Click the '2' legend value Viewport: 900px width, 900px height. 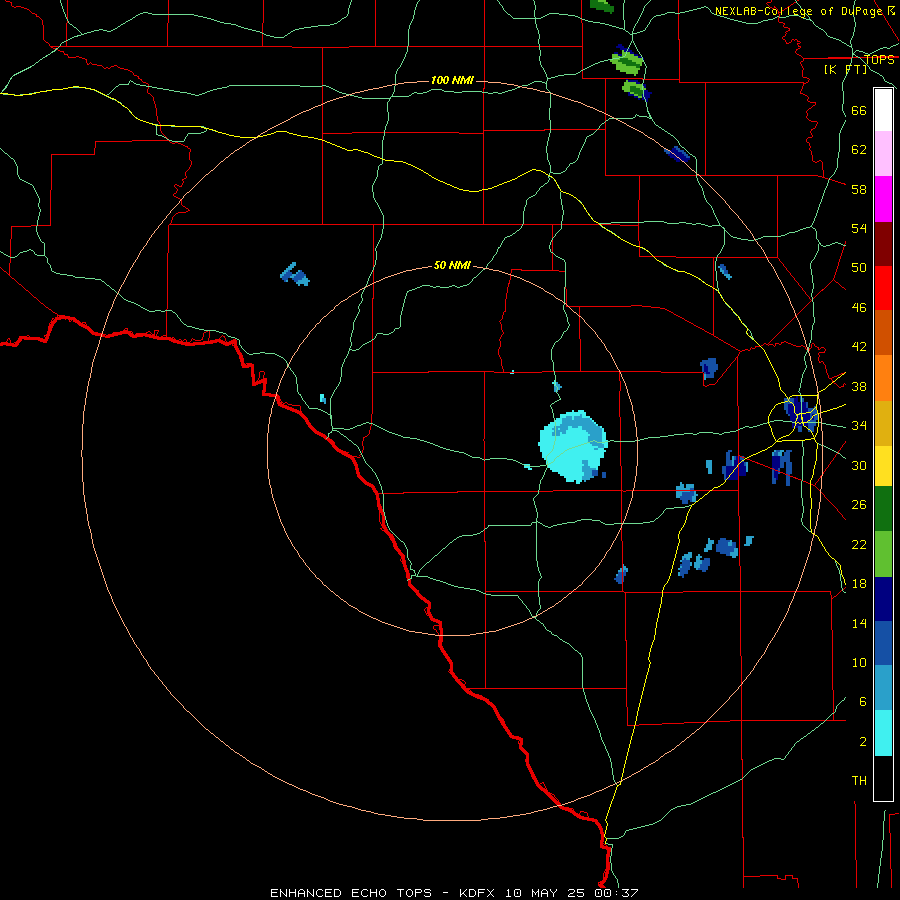tap(863, 741)
